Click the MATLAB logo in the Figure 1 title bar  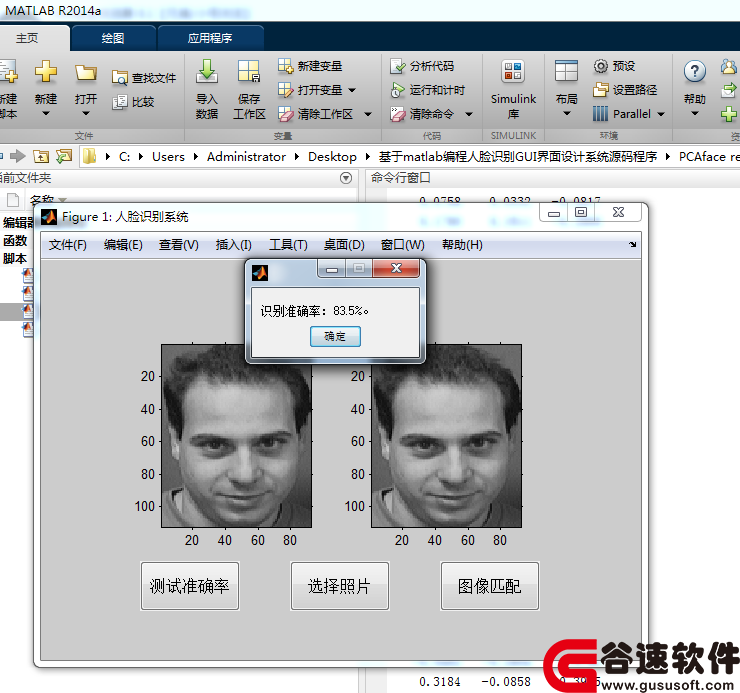coord(49,217)
